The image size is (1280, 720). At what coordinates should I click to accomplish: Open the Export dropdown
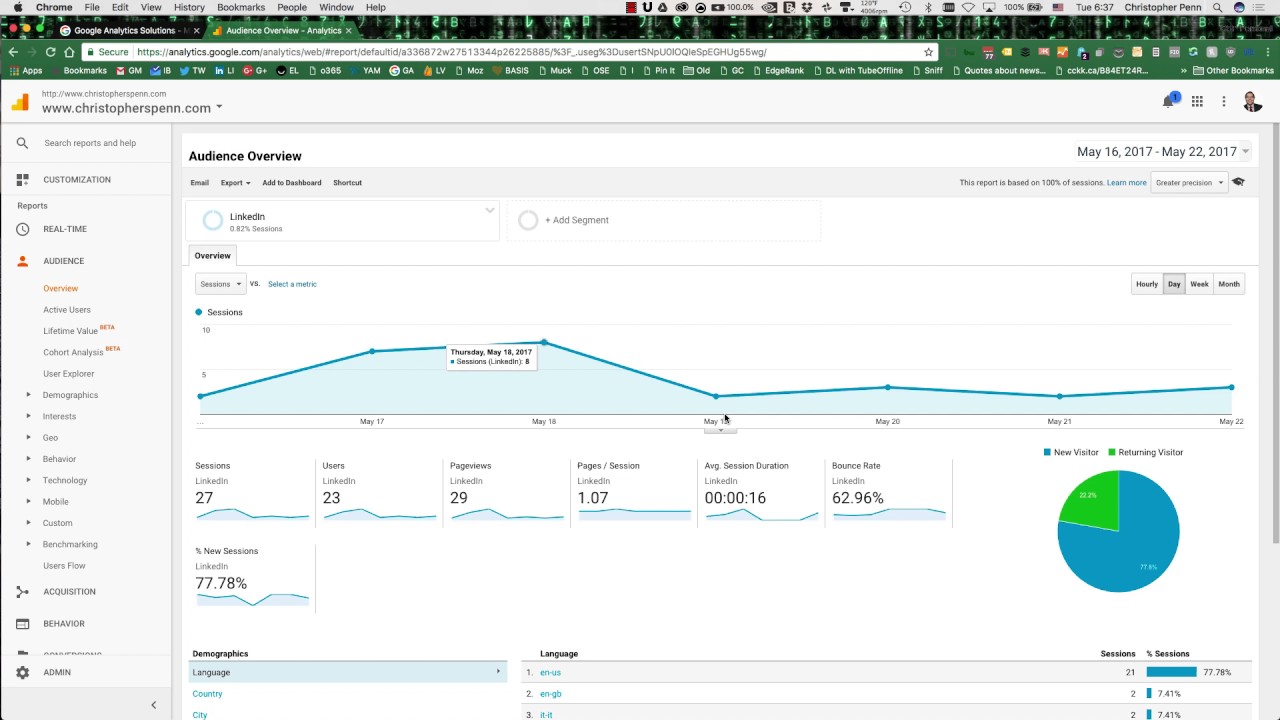click(235, 183)
